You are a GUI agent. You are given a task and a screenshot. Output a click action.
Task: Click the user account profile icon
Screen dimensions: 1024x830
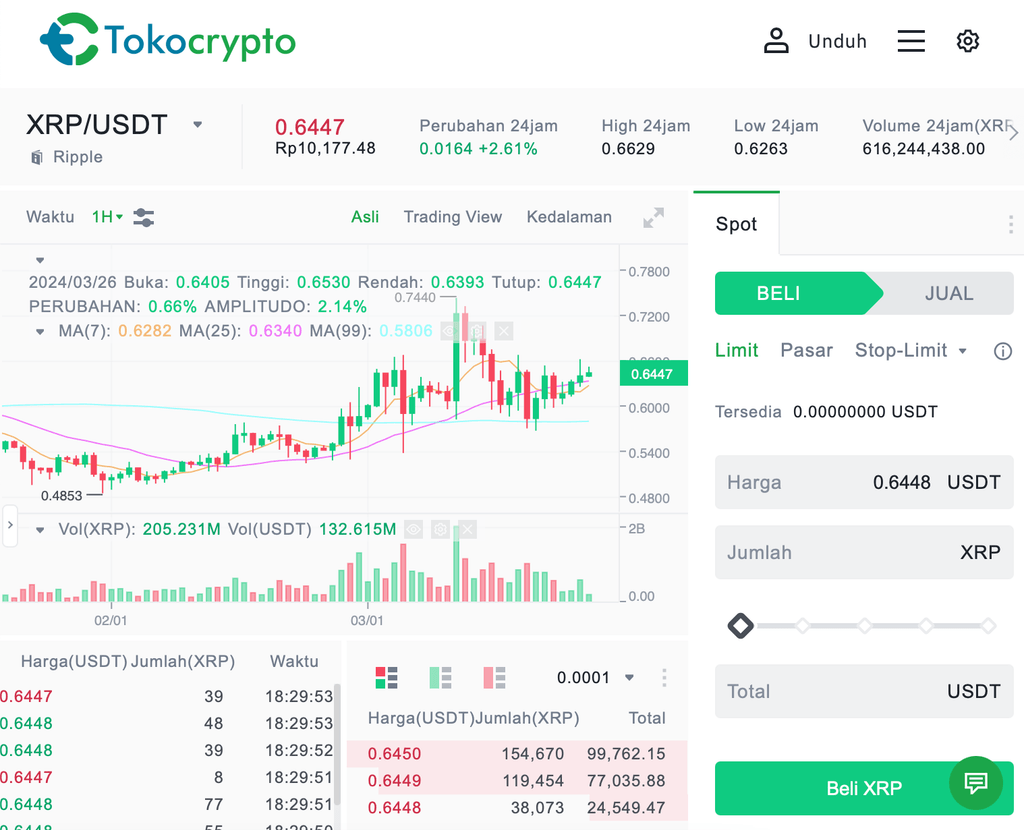click(776, 41)
